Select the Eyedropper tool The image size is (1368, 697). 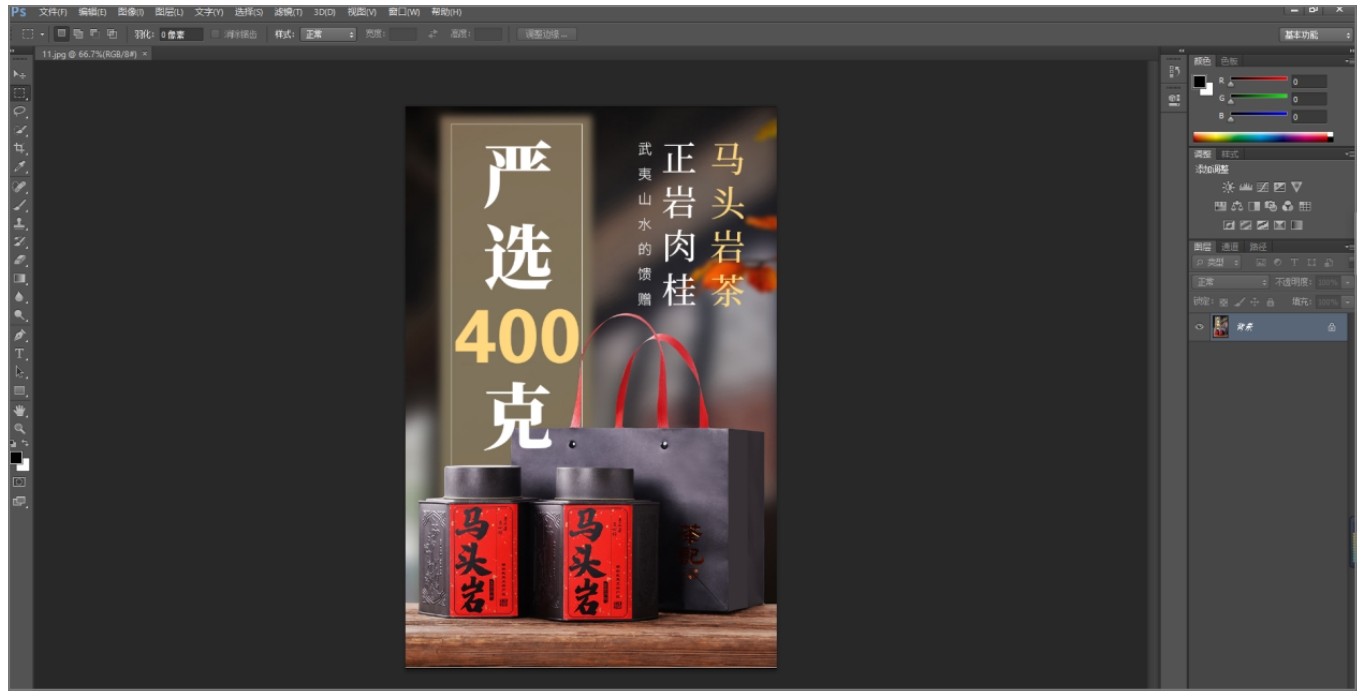[20, 167]
